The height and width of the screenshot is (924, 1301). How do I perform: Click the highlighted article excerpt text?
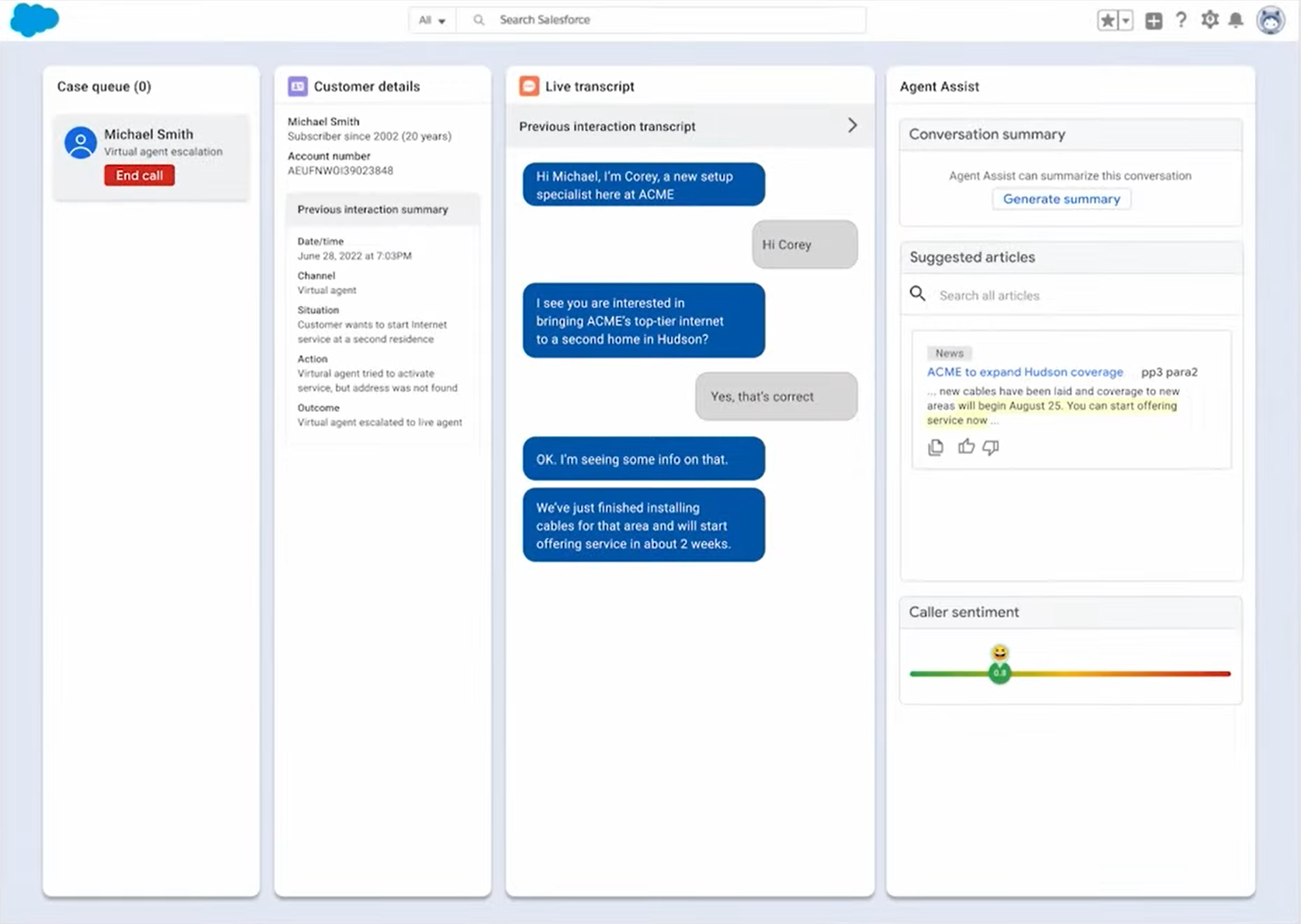click(x=1052, y=412)
